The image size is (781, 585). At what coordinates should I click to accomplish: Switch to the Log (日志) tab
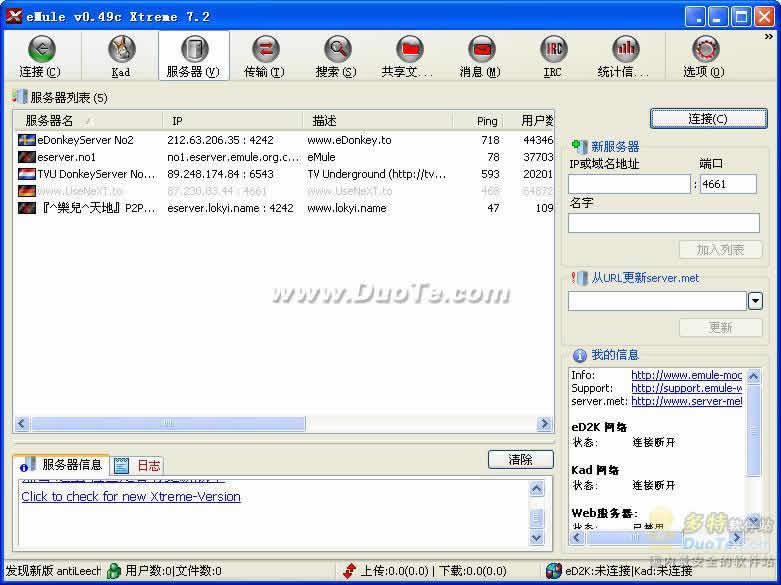click(x=137, y=465)
